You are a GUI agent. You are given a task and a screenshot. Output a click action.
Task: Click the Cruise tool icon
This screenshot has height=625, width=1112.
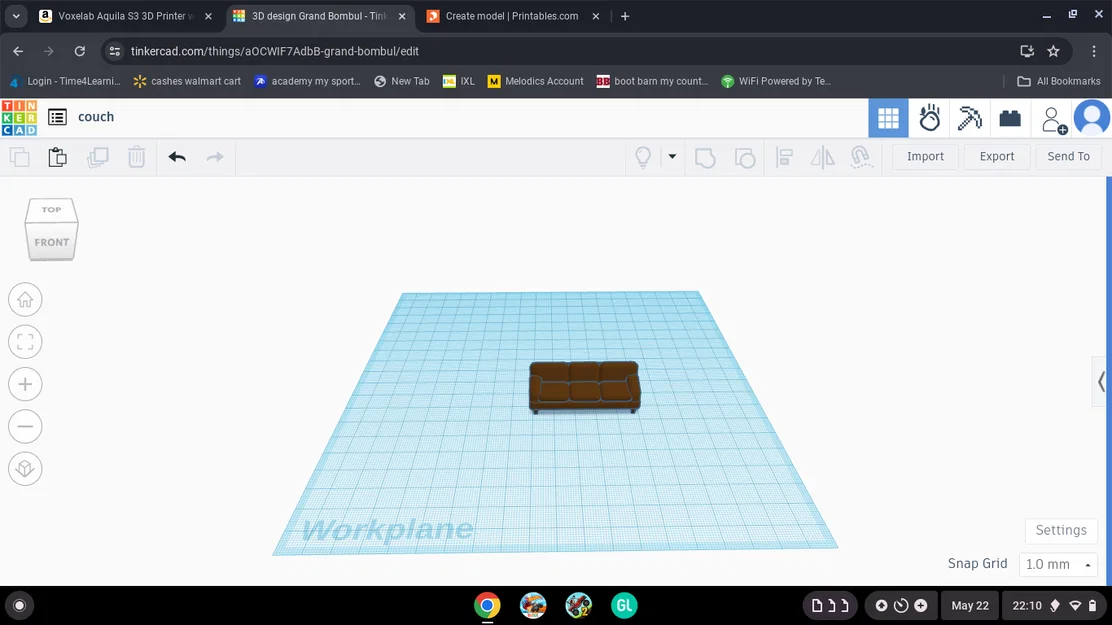(x=861, y=157)
